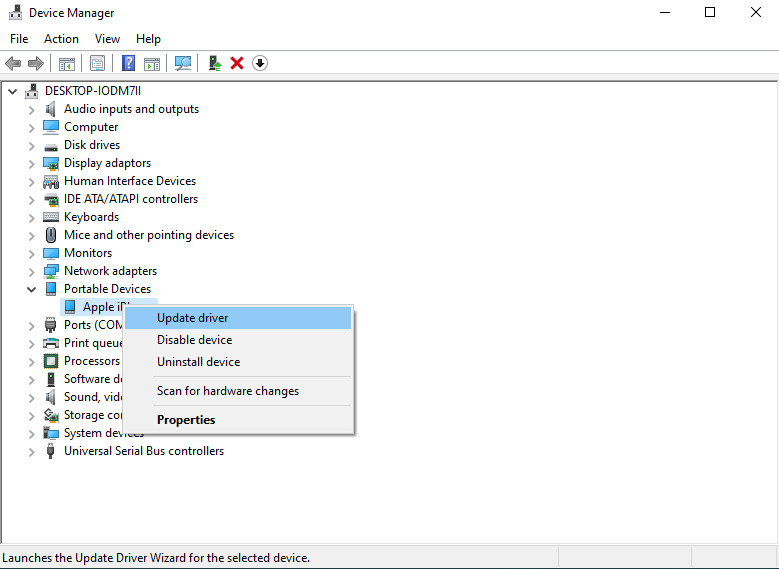This screenshot has height=569, width=779.
Task: Click the Storage controllers icon
Action: point(51,415)
